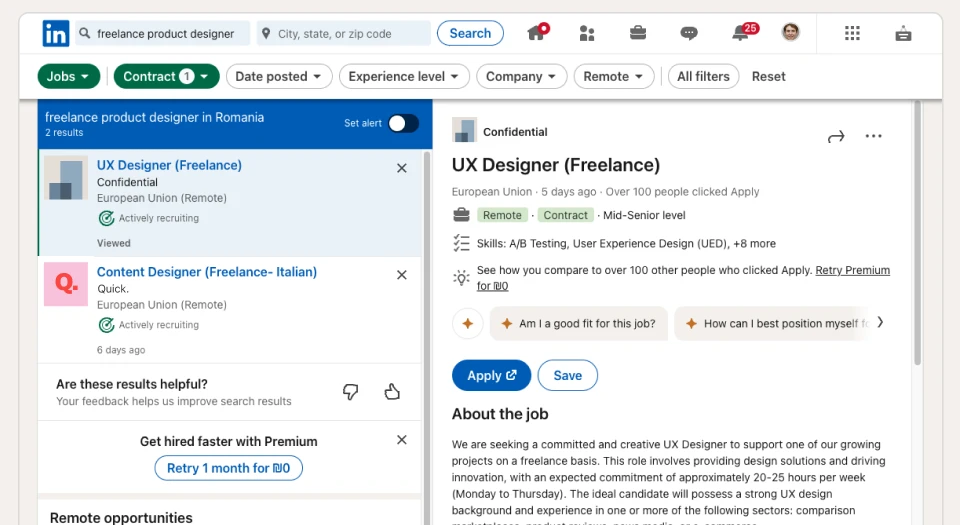This screenshot has height=525, width=960.
Task: Open Content Designer (Freelance- Italian) listing
Action: (207, 272)
